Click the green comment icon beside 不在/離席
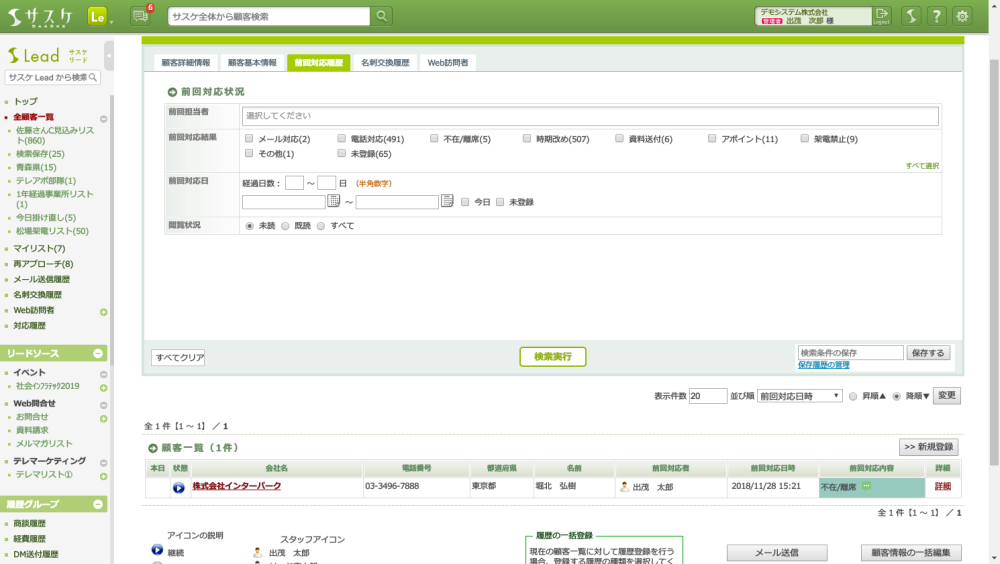 (x=866, y=486)
